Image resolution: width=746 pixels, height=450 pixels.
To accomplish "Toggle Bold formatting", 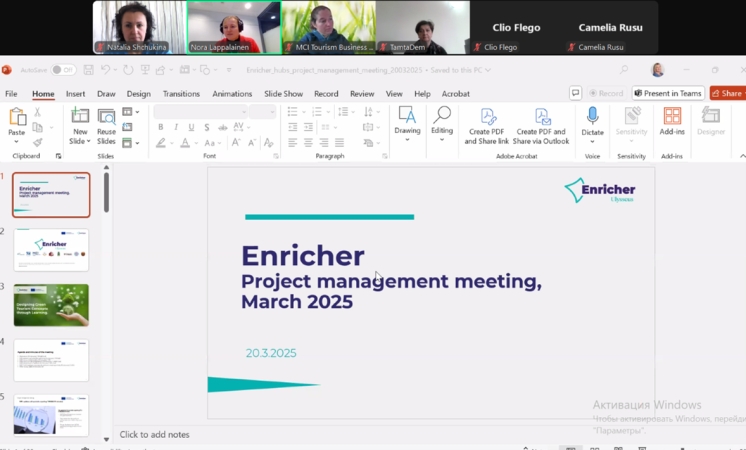I will tap(161, 127).
